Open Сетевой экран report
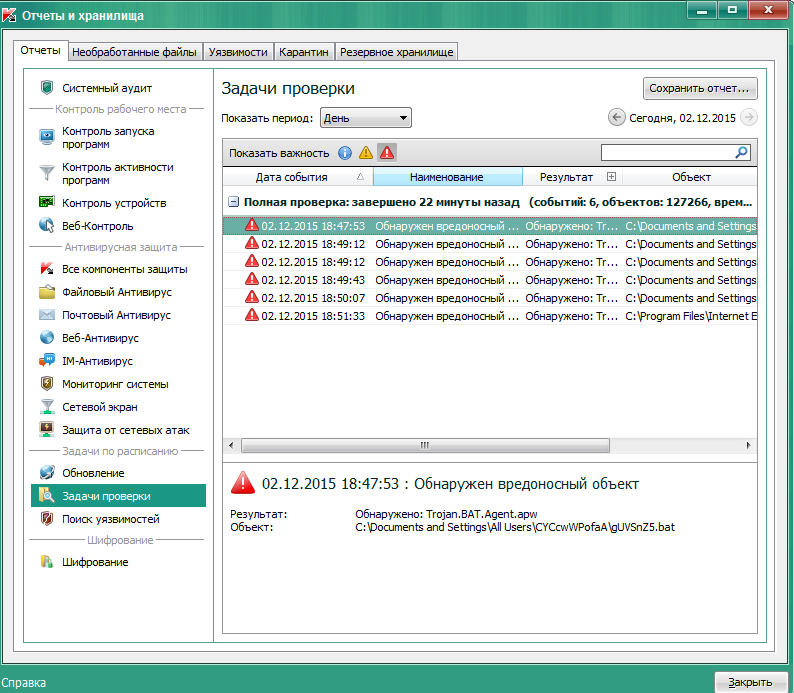Screen dimensions: 794x693 click(x=100, y=407)
